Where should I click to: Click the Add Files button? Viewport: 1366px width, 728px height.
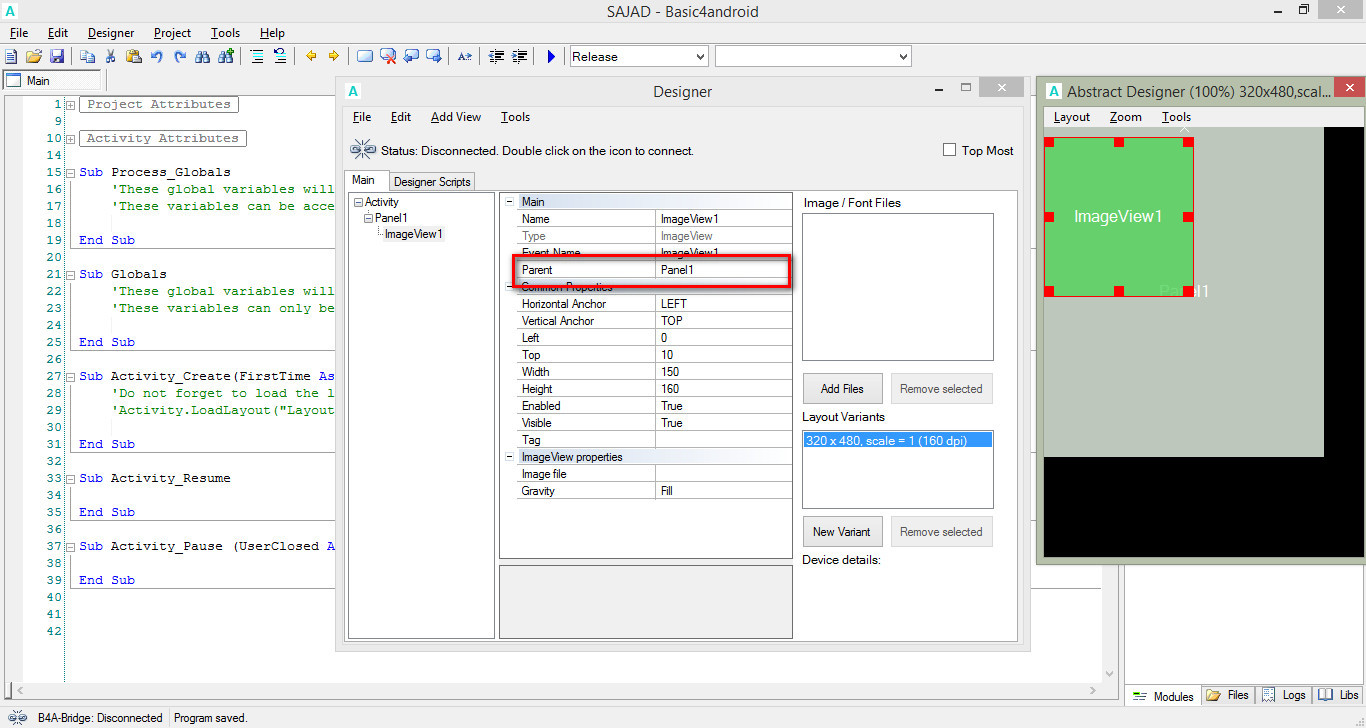click(842, 389)
